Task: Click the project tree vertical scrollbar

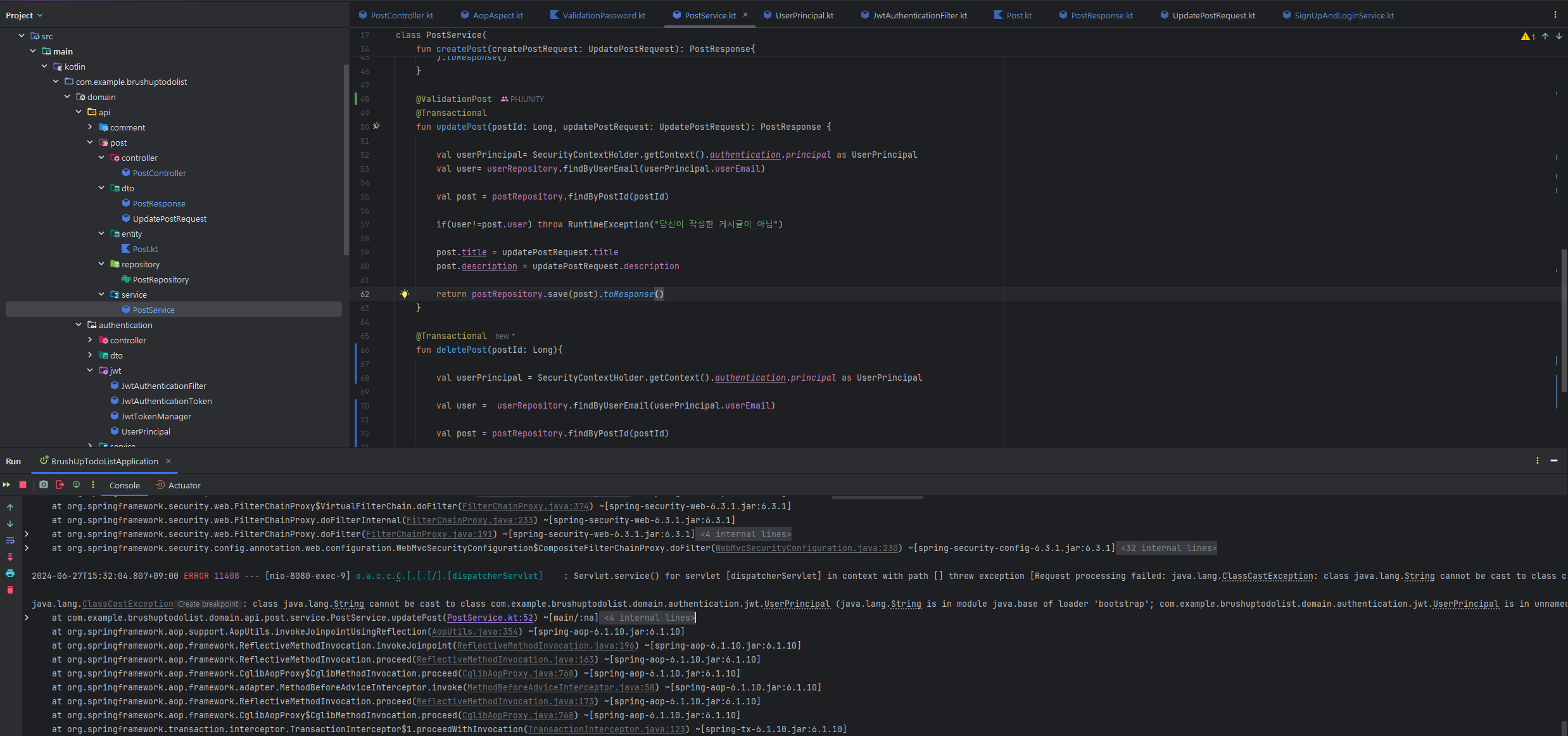Action: click(346, 158)
